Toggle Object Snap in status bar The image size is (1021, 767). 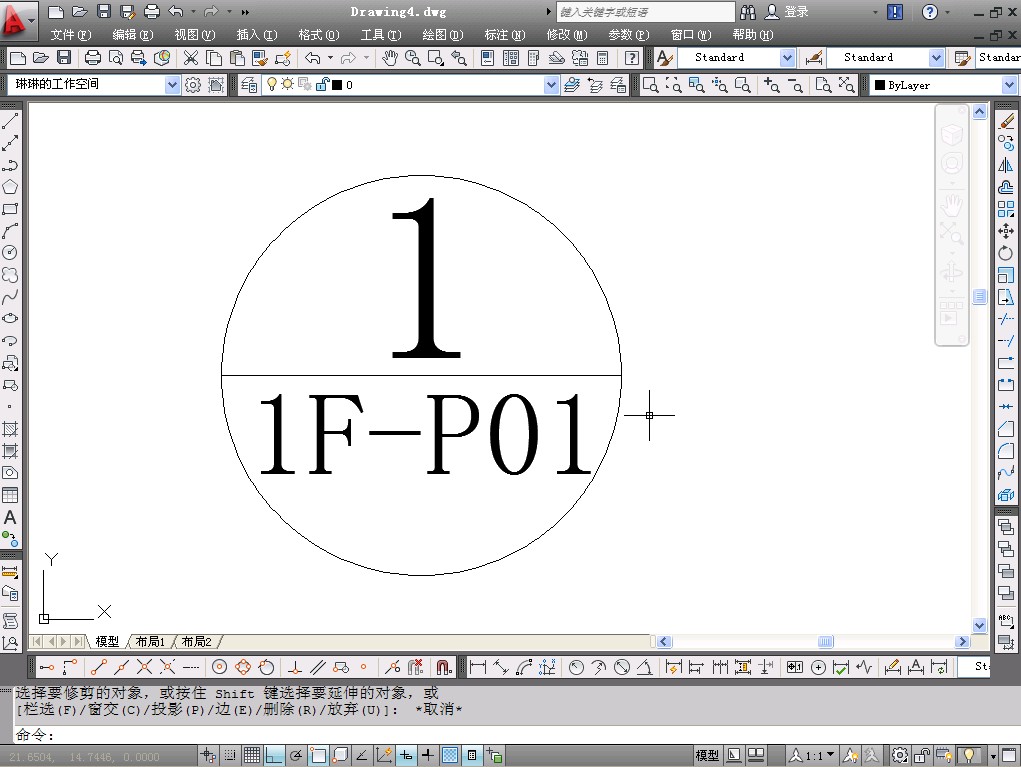pyautogui.click(x=318, y=755)
